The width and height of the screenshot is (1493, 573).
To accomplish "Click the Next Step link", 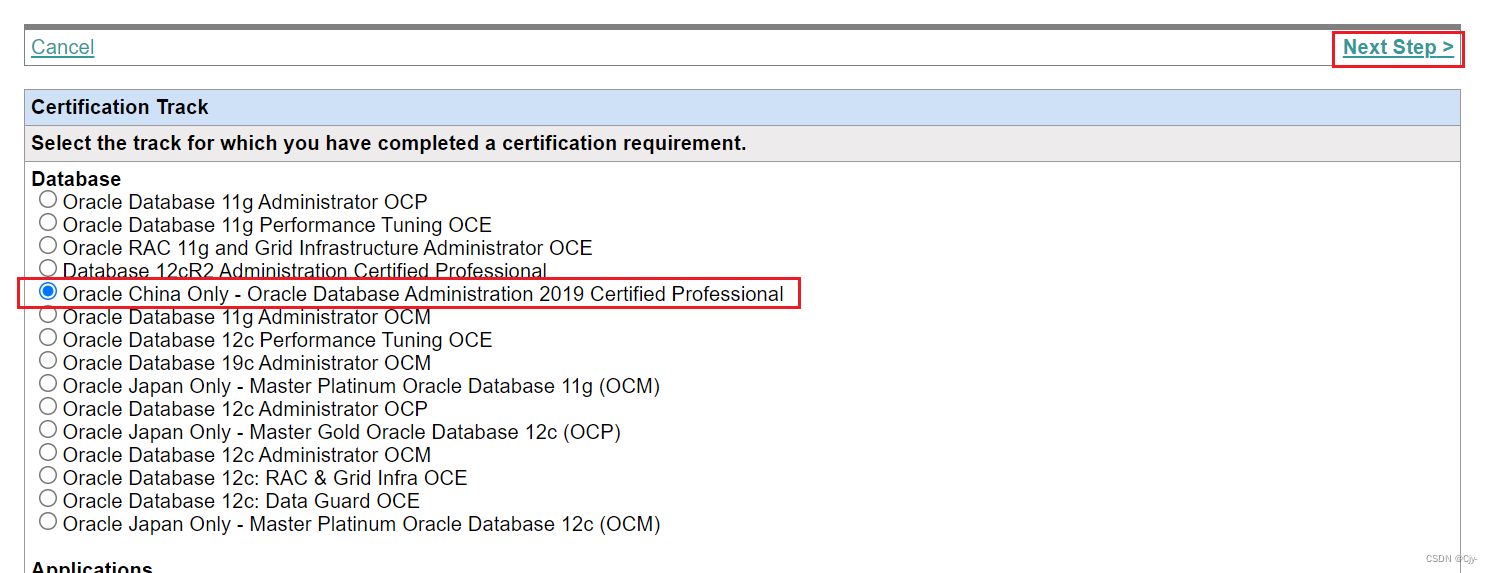I will pyautogui.click(x=1397, y=47).
